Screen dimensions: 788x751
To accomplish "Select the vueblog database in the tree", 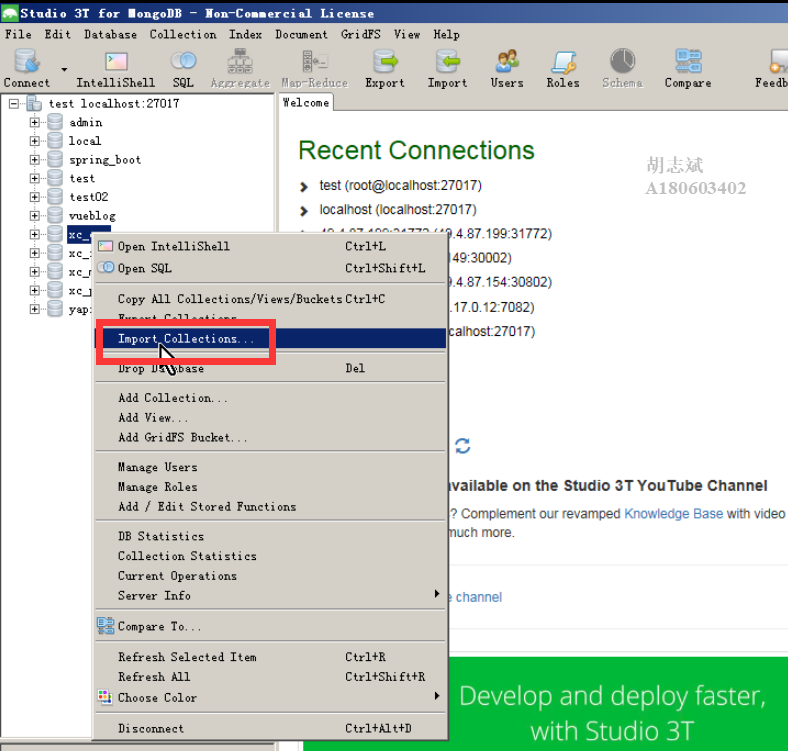I will [x=92, y=216].
